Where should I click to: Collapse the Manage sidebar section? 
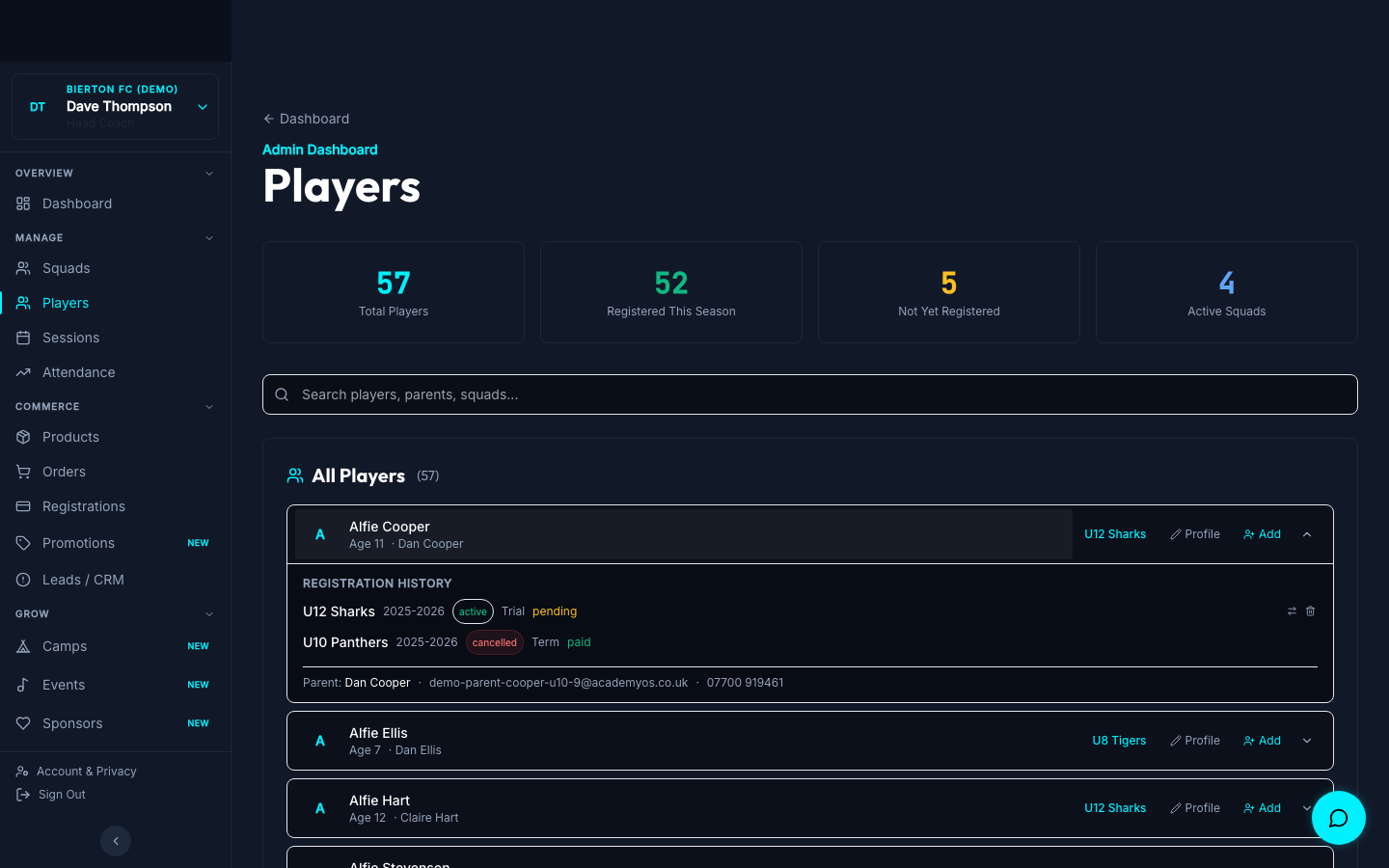coord(209,238)
